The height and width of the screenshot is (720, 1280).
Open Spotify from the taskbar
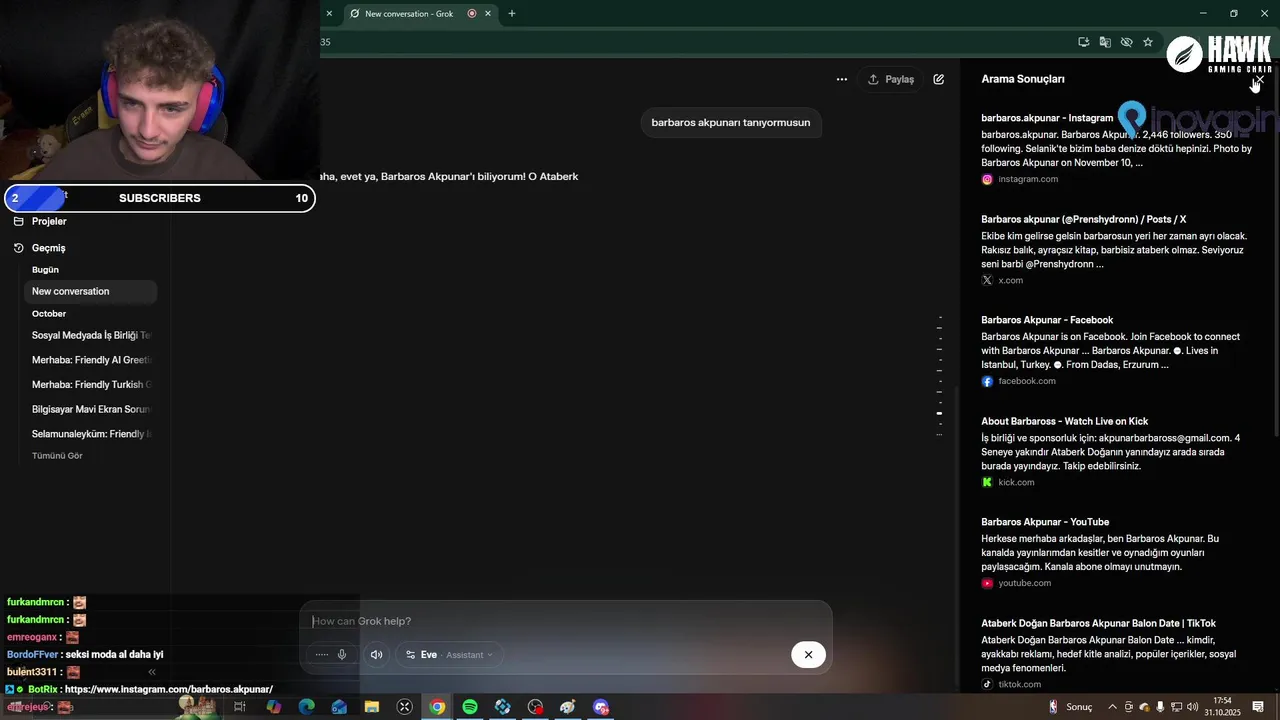[470, 707]
